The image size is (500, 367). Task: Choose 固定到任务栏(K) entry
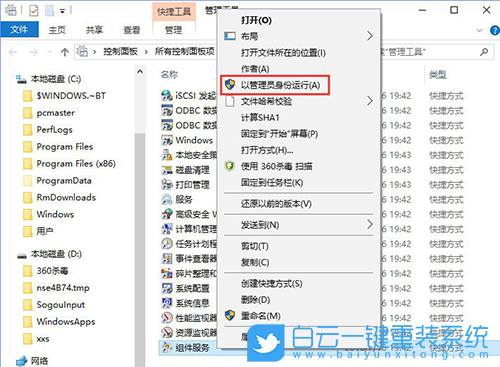(272, 183)
